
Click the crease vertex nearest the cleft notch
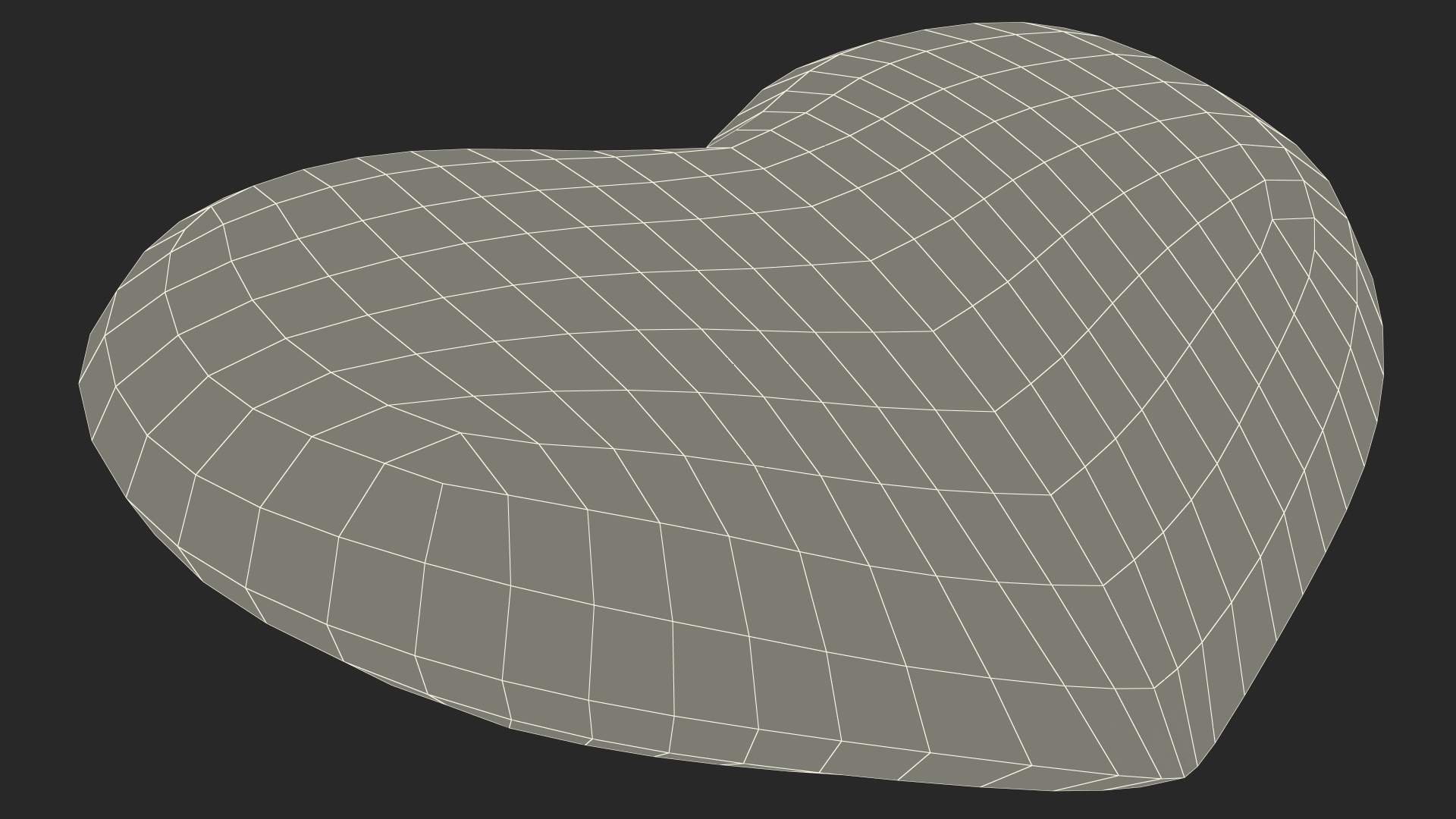tap(733, 149)
